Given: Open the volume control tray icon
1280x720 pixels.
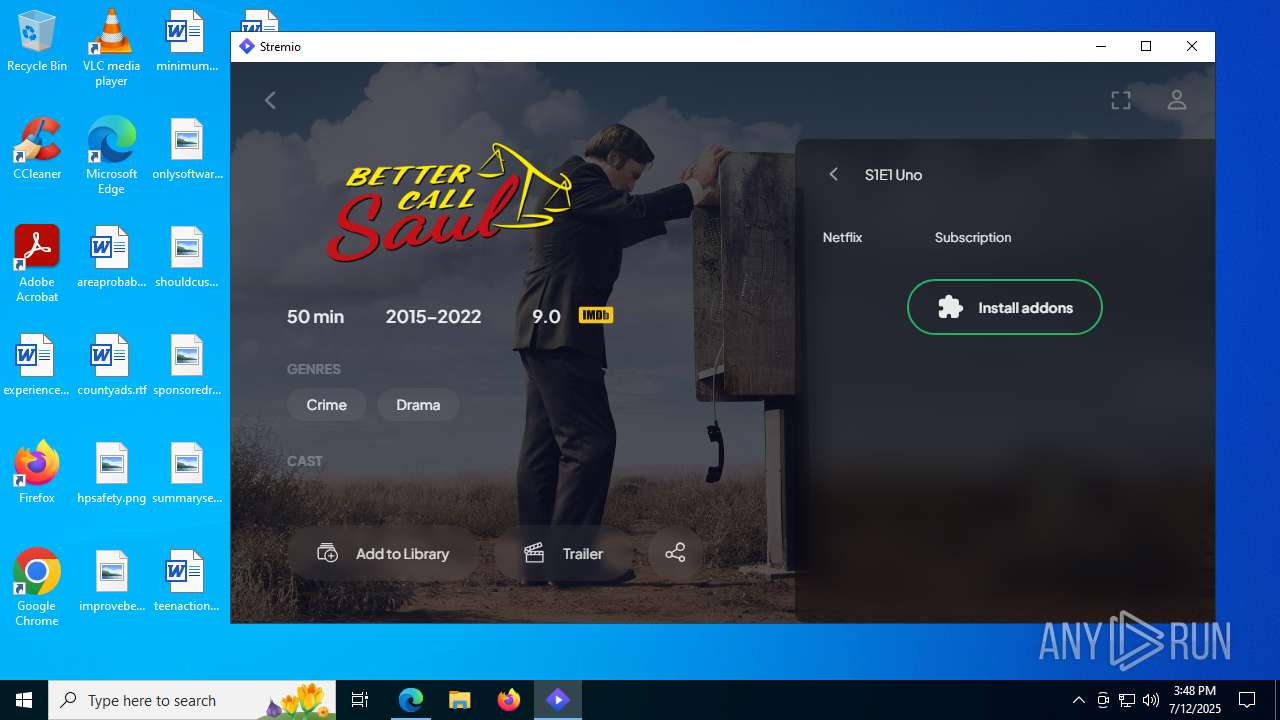Looking at the screenshot, I should point(1151,700).
